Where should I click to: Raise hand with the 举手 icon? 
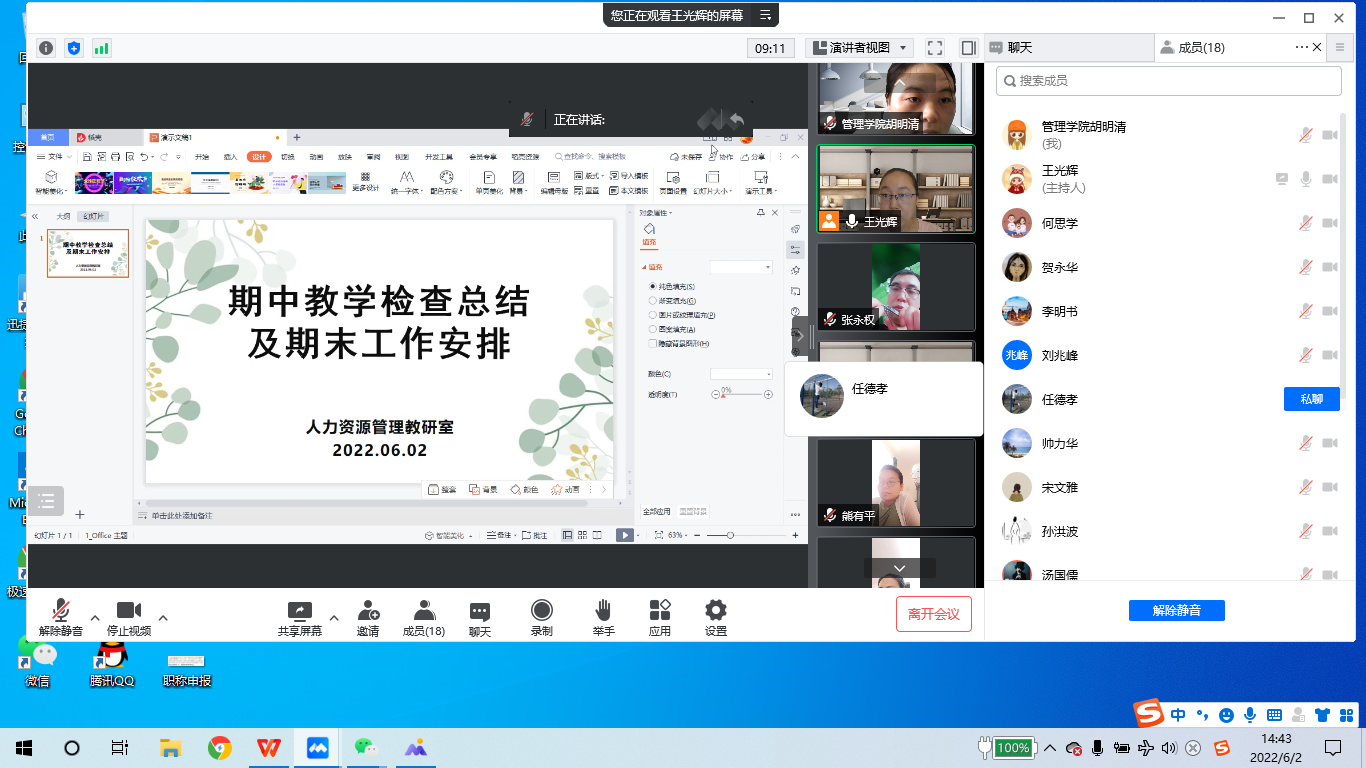click(603, 611)
